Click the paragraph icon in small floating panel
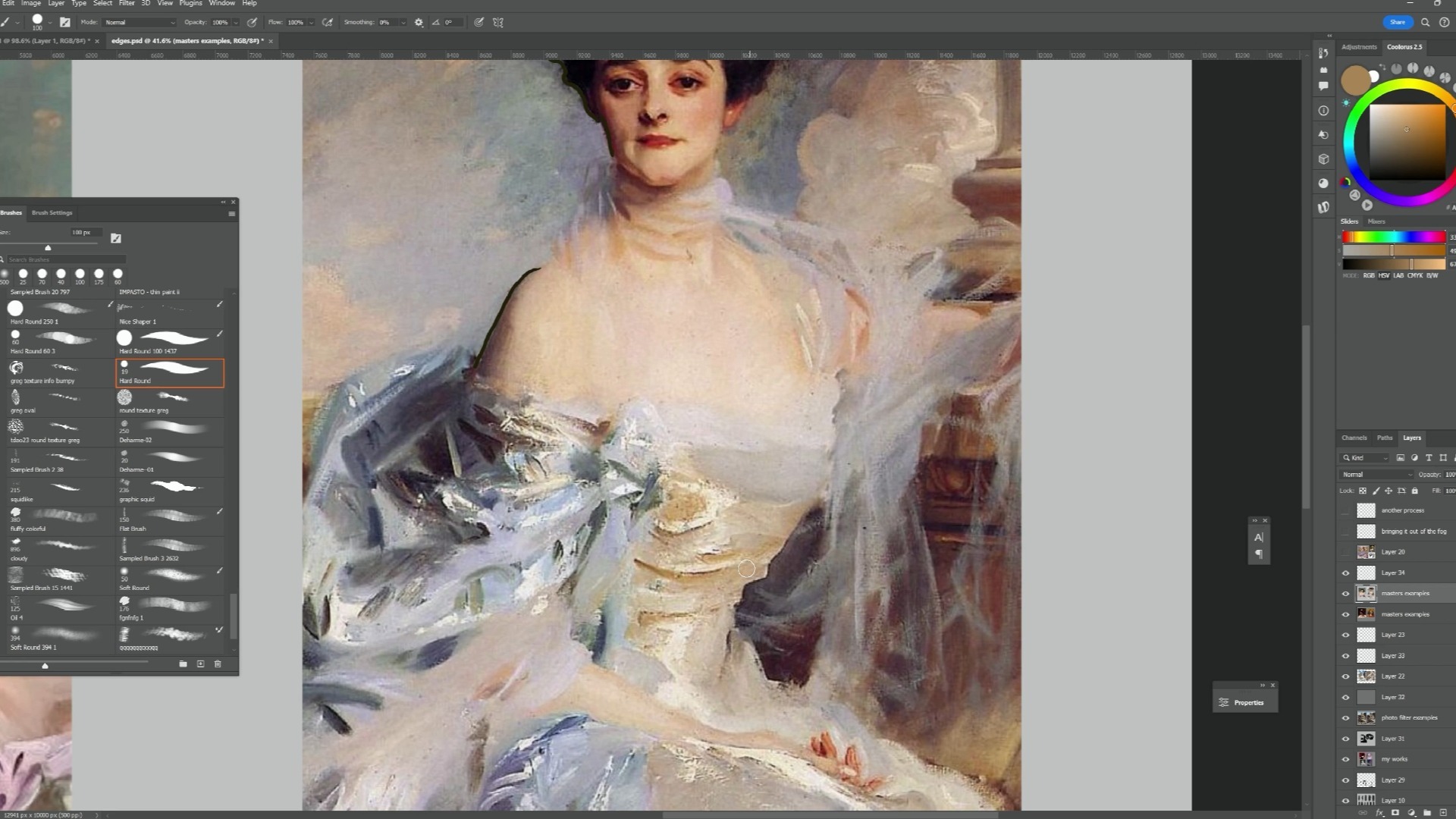This screenshot has height=819, width=1456. [x=1259, y=554]
